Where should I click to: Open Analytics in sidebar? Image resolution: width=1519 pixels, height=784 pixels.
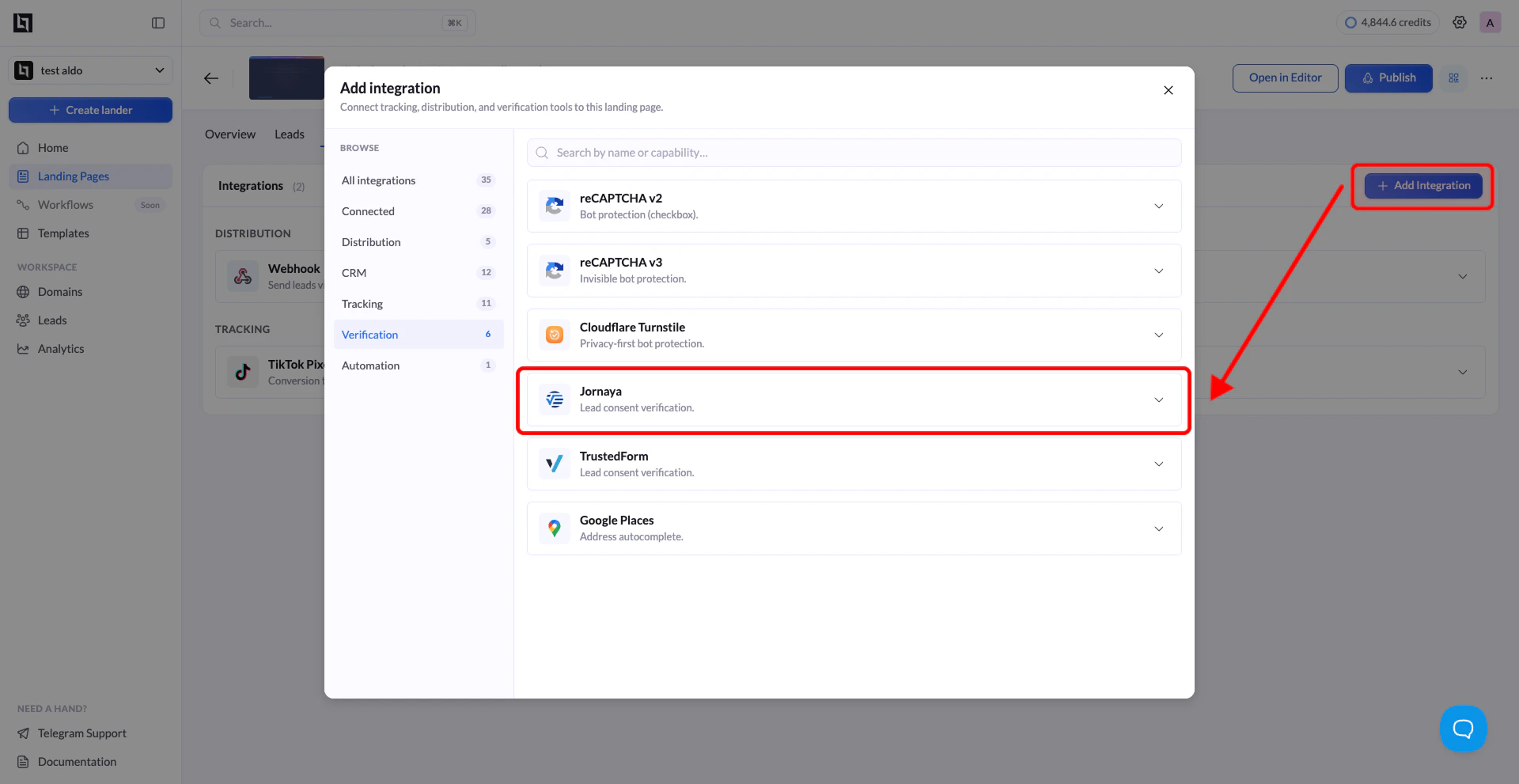91,349
